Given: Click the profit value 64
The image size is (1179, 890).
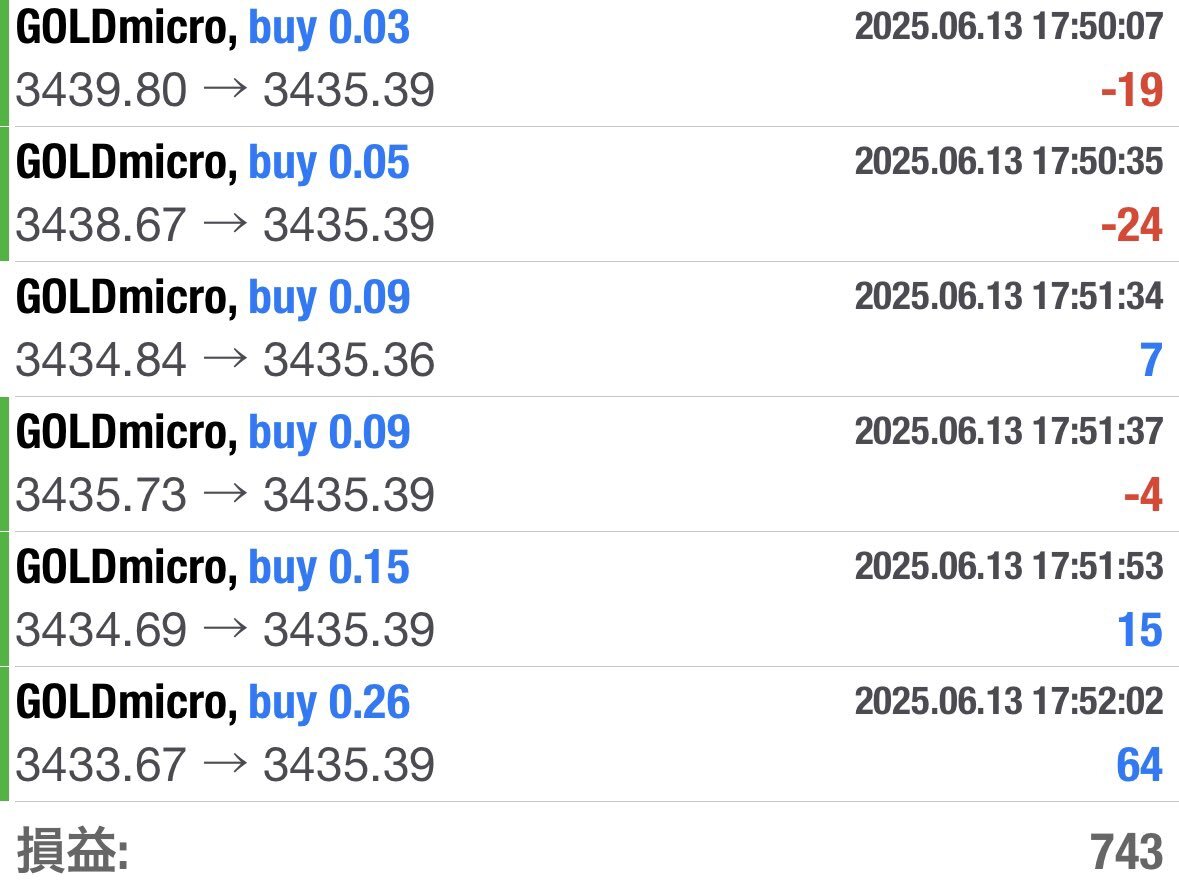Looking at the screenshot, I should coord(1139,766).
